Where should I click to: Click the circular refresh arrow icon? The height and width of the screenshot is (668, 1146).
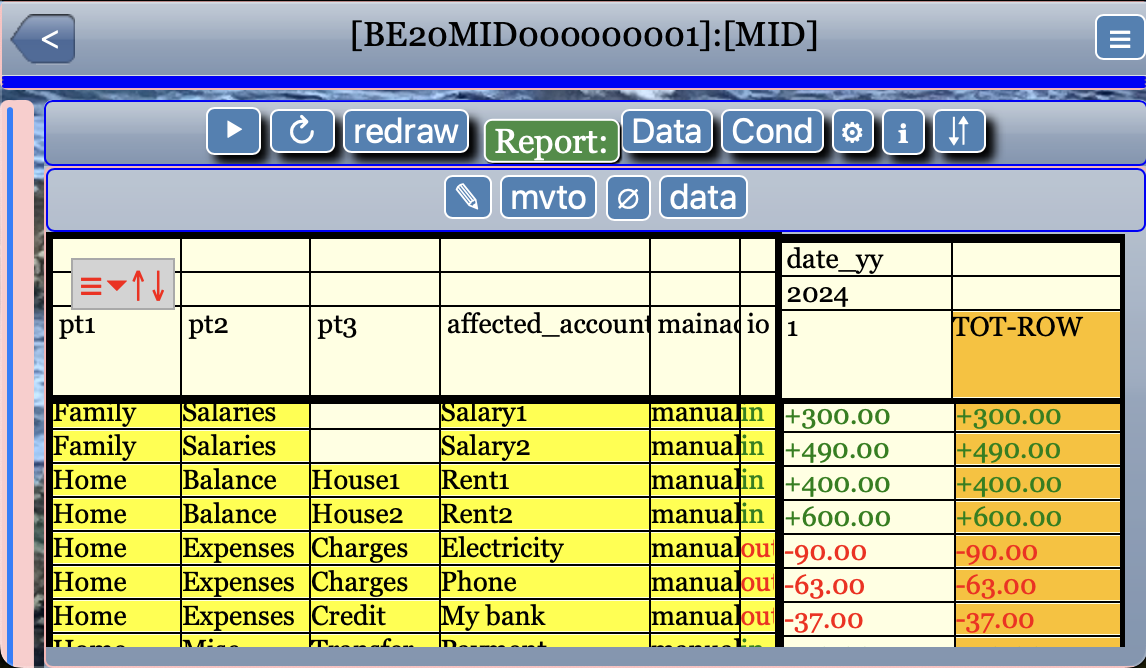[302, 131]
